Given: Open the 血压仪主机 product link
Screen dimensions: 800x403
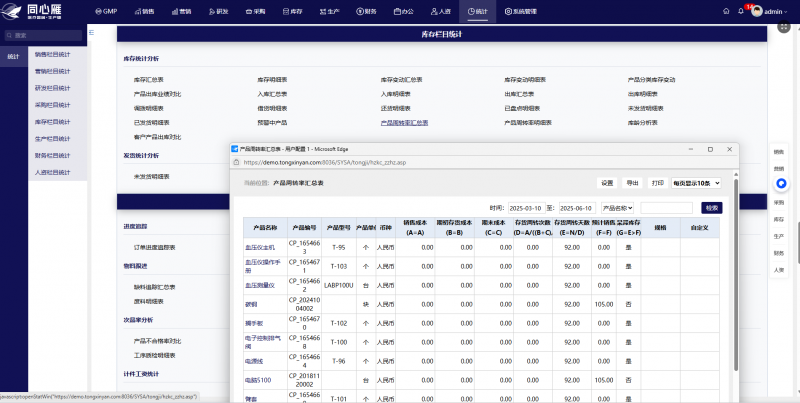Looking at the screenshot, I should pos(259,246).
